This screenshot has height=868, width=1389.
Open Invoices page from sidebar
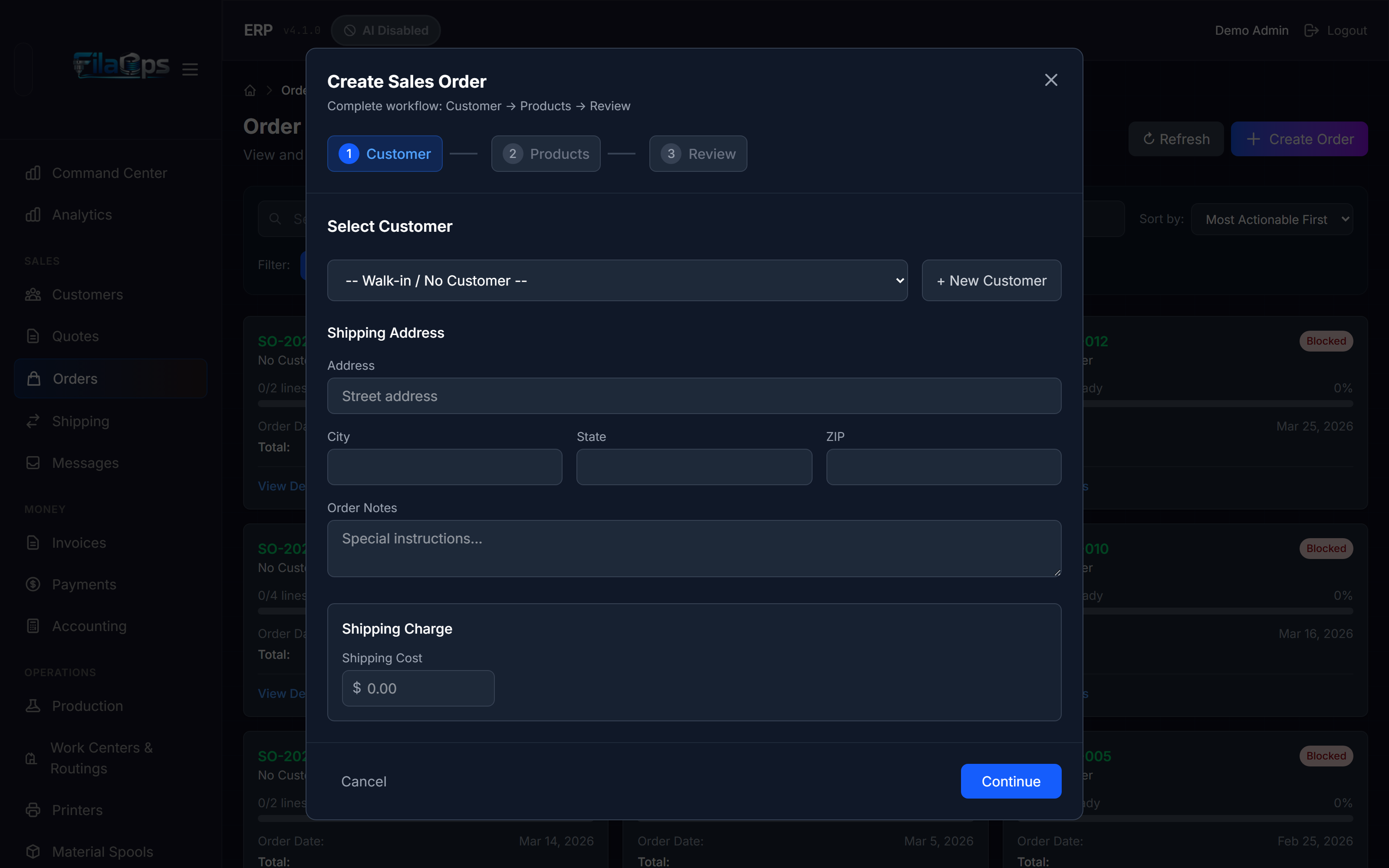pos(110,542)
